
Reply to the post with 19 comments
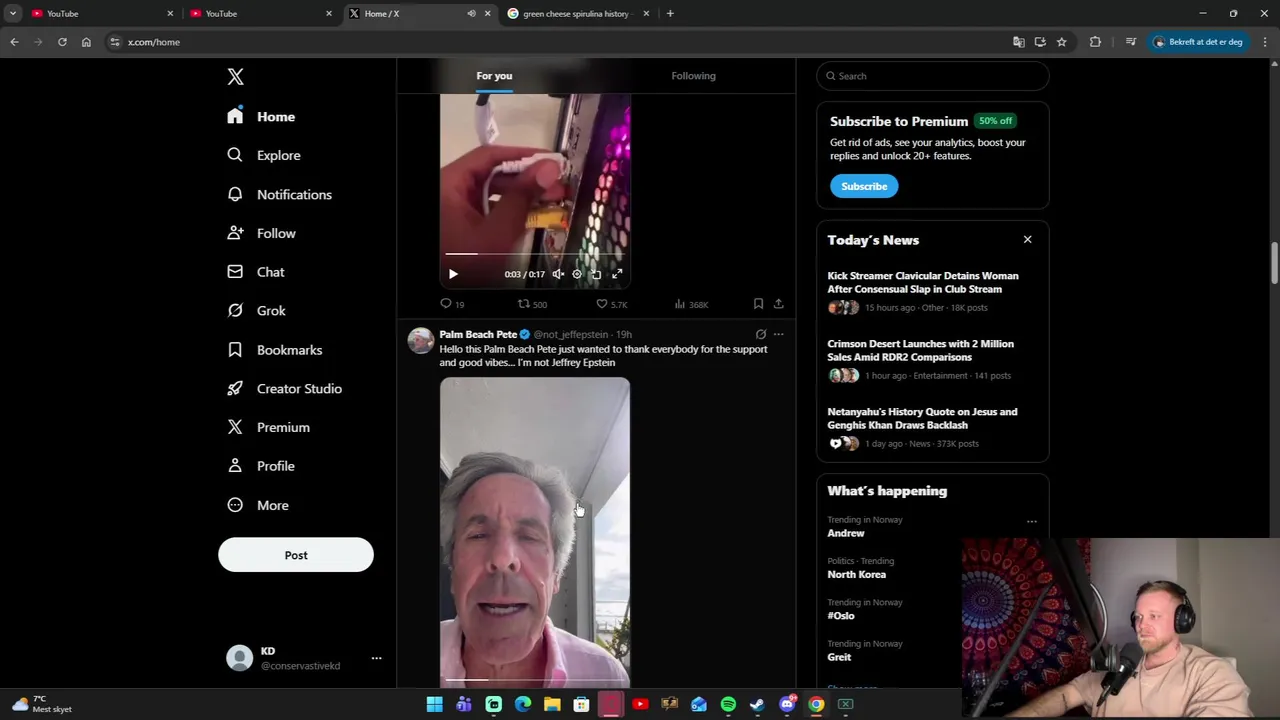tap(452, 304)
